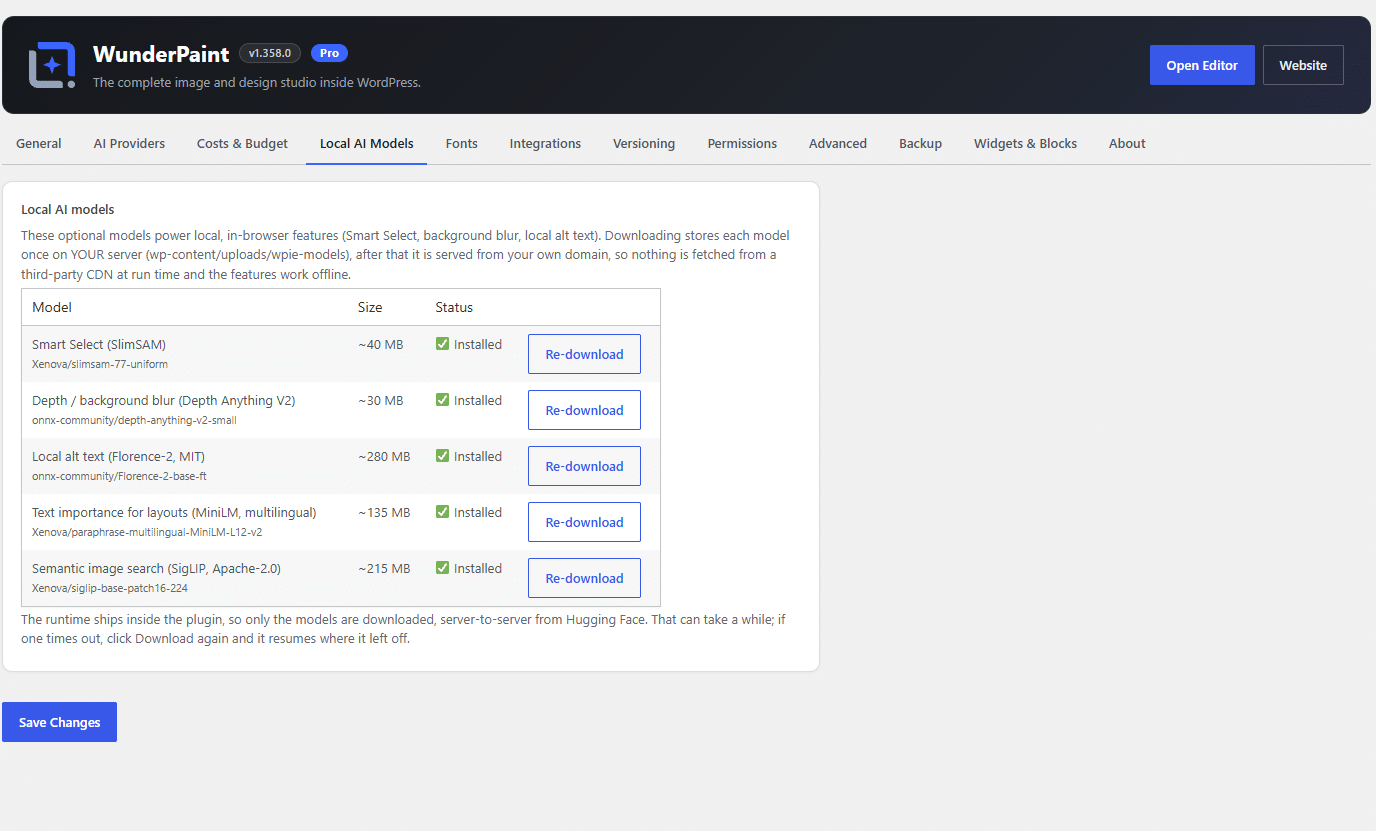Image resolution: width=1376 pixels, height=831 pixels.
Task: Click the green check icon for Smart Select
Action: click(443, 344)
